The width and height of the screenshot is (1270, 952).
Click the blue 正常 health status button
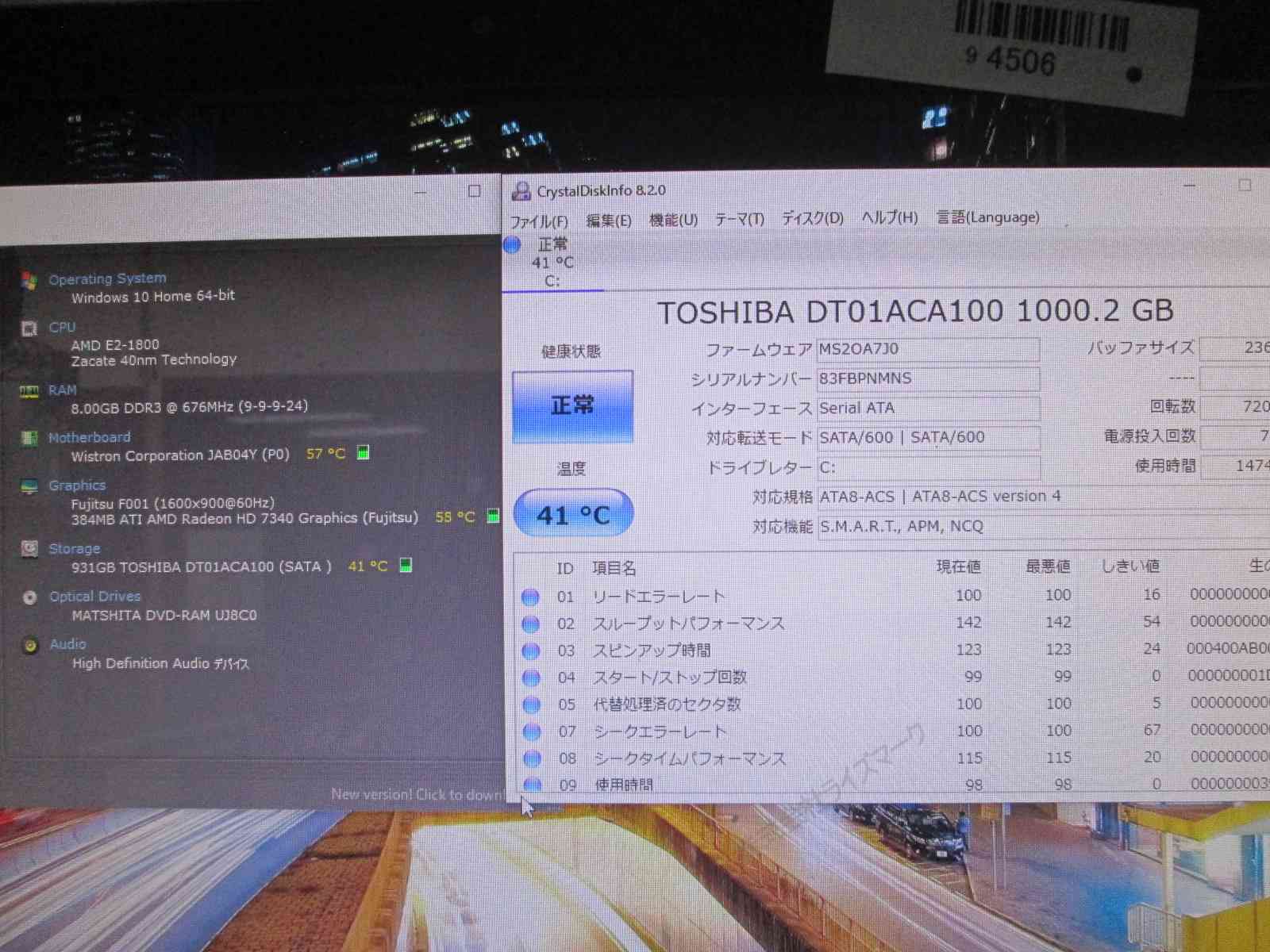572,406
